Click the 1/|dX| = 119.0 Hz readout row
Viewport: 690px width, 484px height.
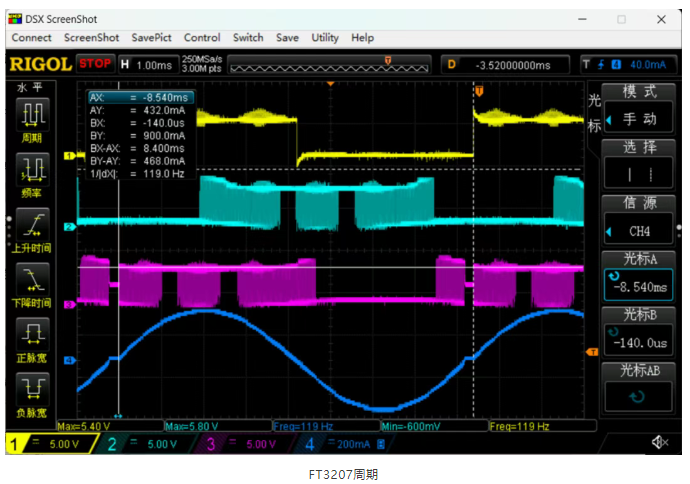coord(138,174)
